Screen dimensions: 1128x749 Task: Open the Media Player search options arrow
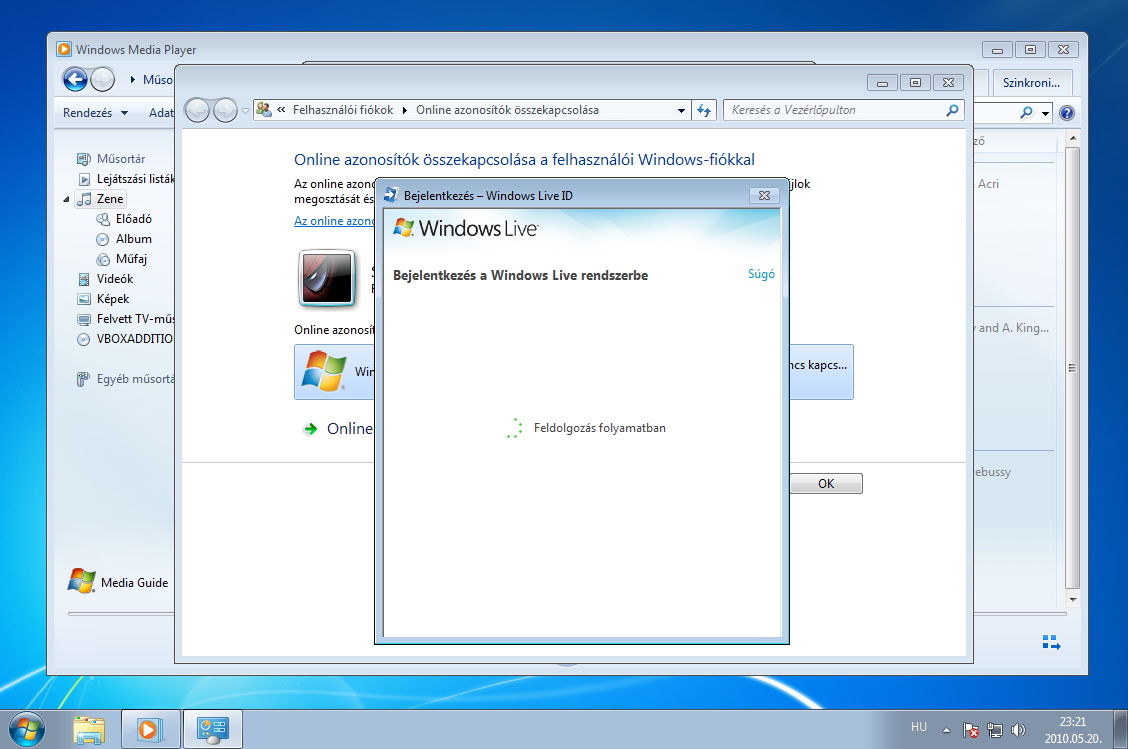coord(1045,113)
